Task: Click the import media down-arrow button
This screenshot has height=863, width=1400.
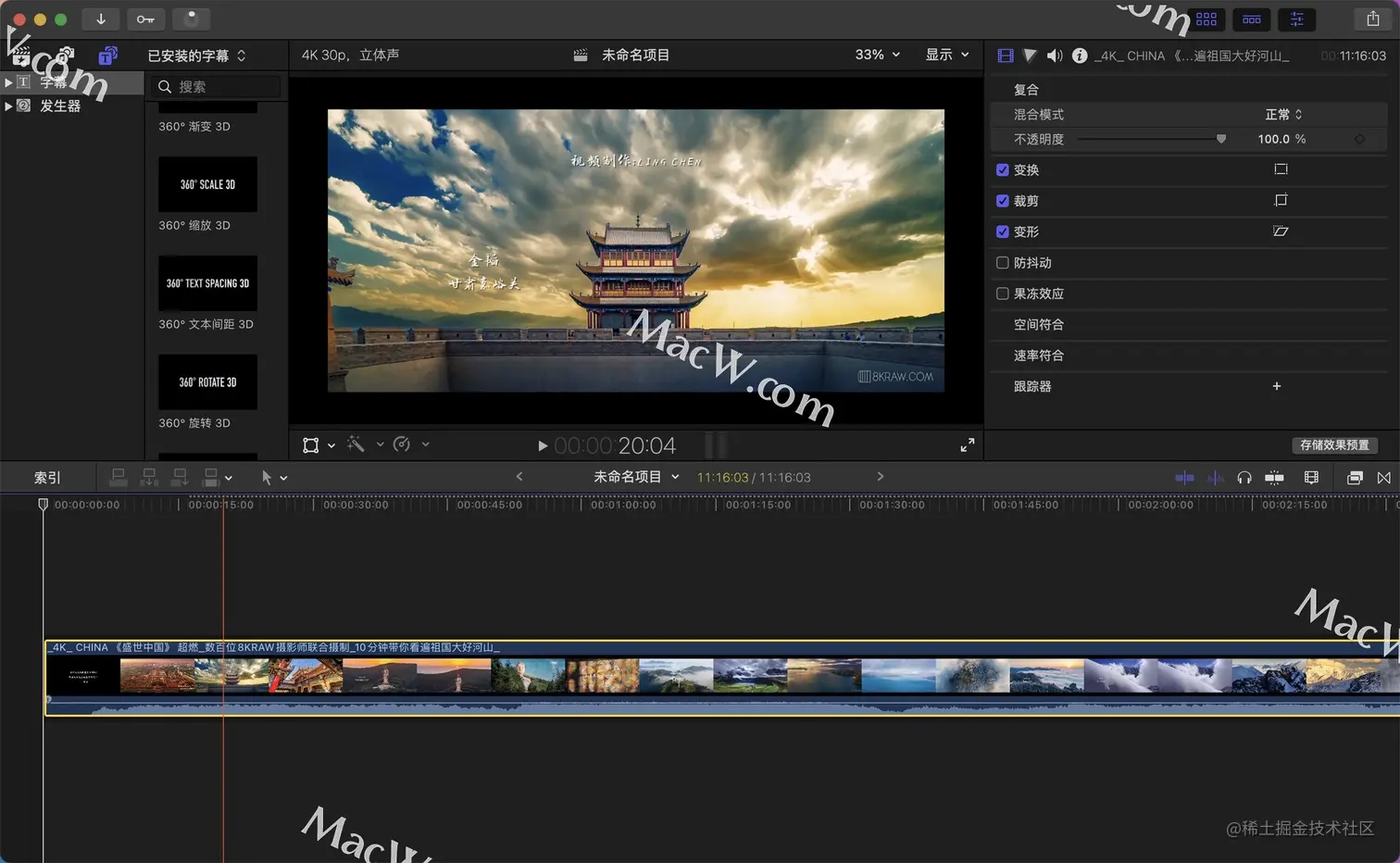Action: click(101, 19)
